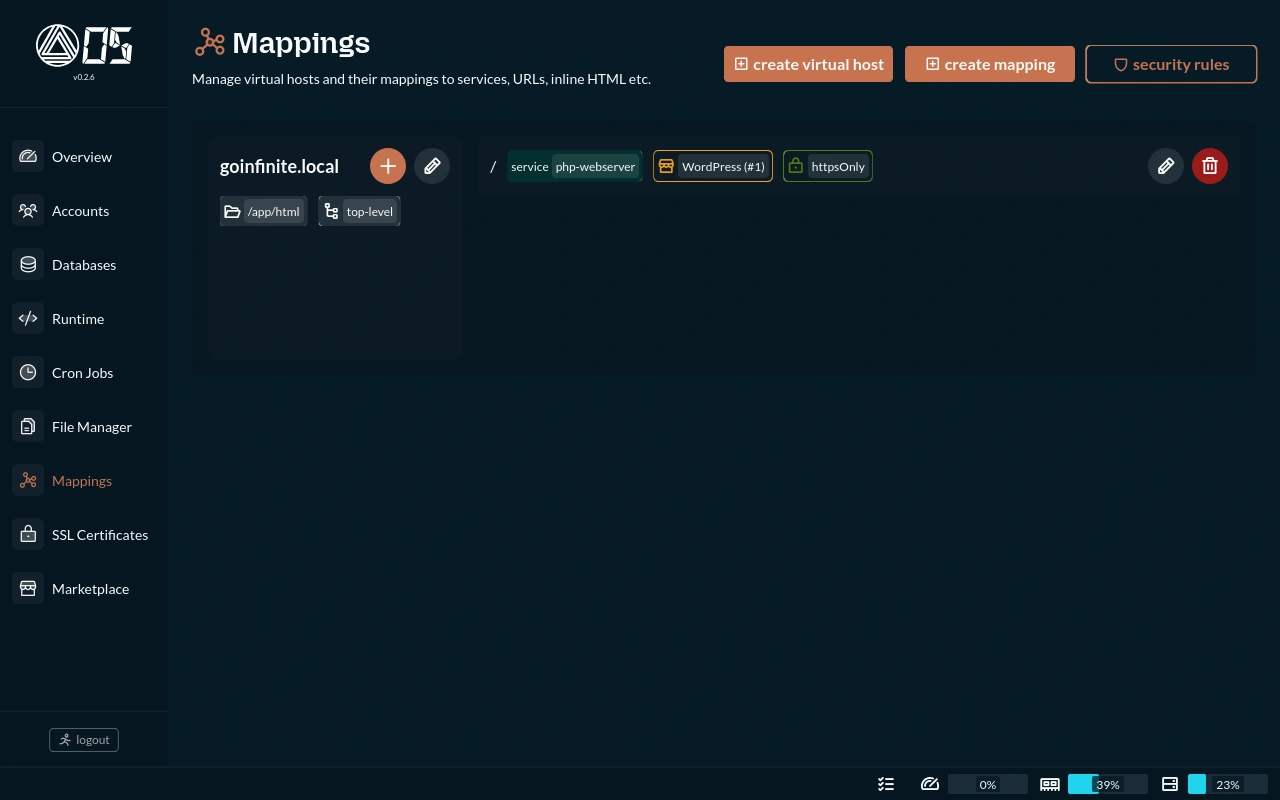Click the WordPress (#1) marketplace tag
Image resolution: width=1280 pixels, height=800 pixels.
pyautogui.click(x=712, y=167)
